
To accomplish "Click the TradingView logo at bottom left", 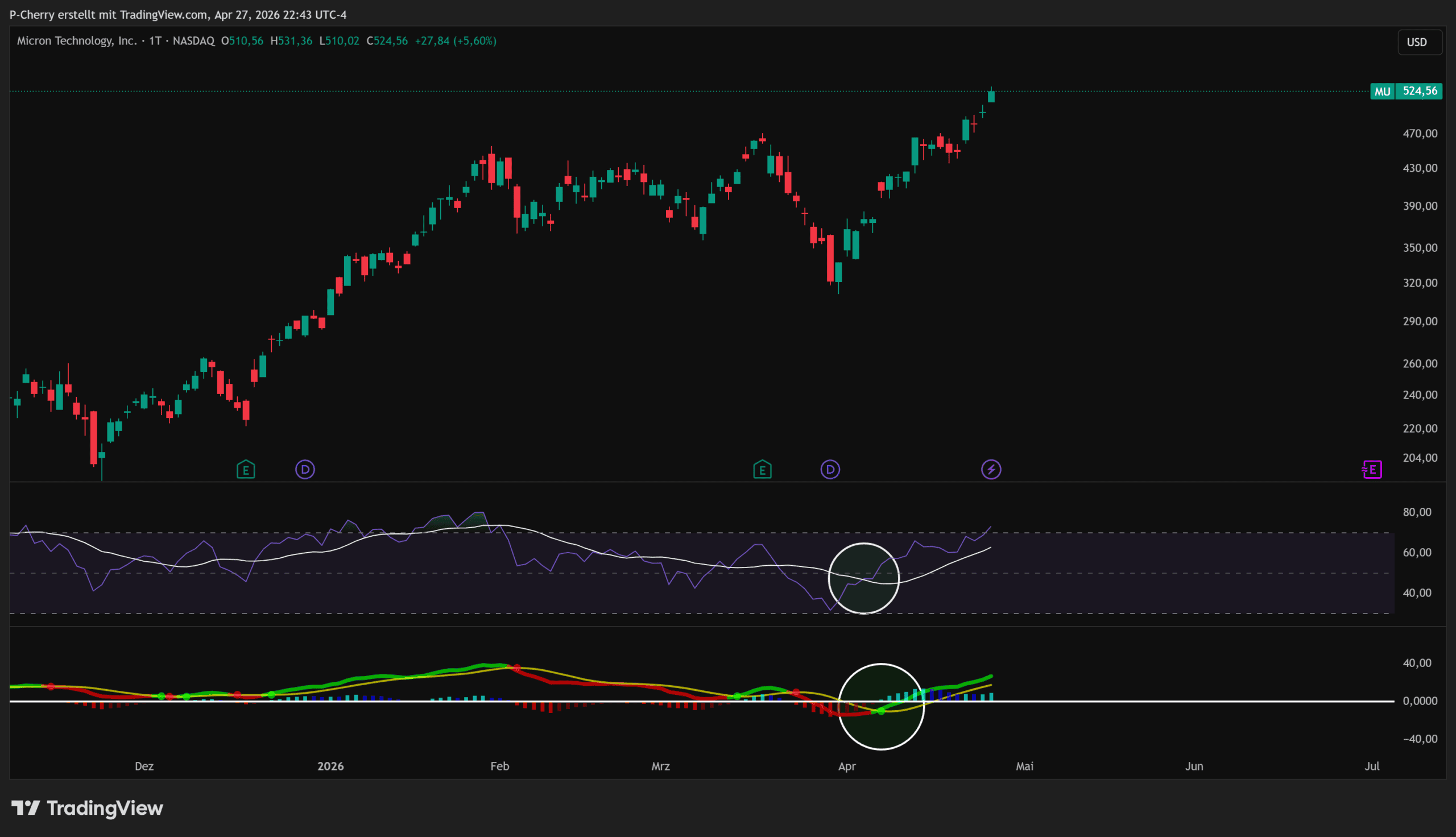I will click(x=88, y=807).
